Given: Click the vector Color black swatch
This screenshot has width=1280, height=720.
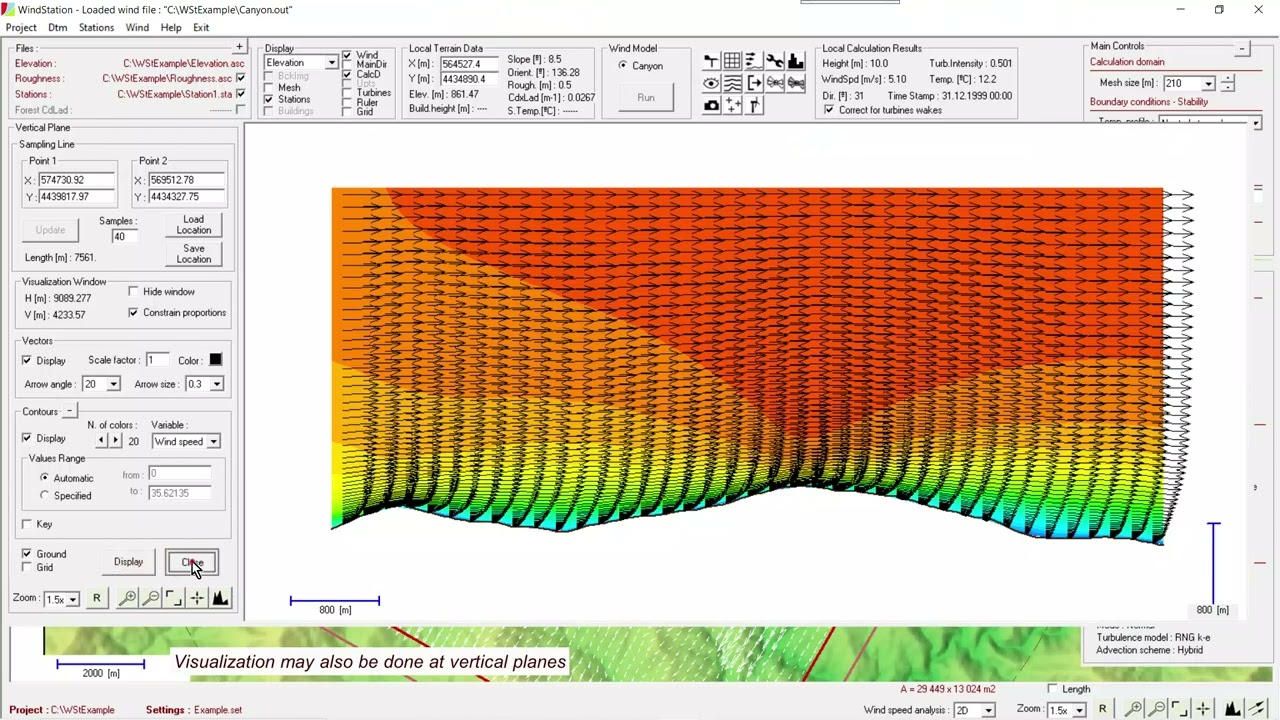Looking at the screenshot, I should point(215,360).
